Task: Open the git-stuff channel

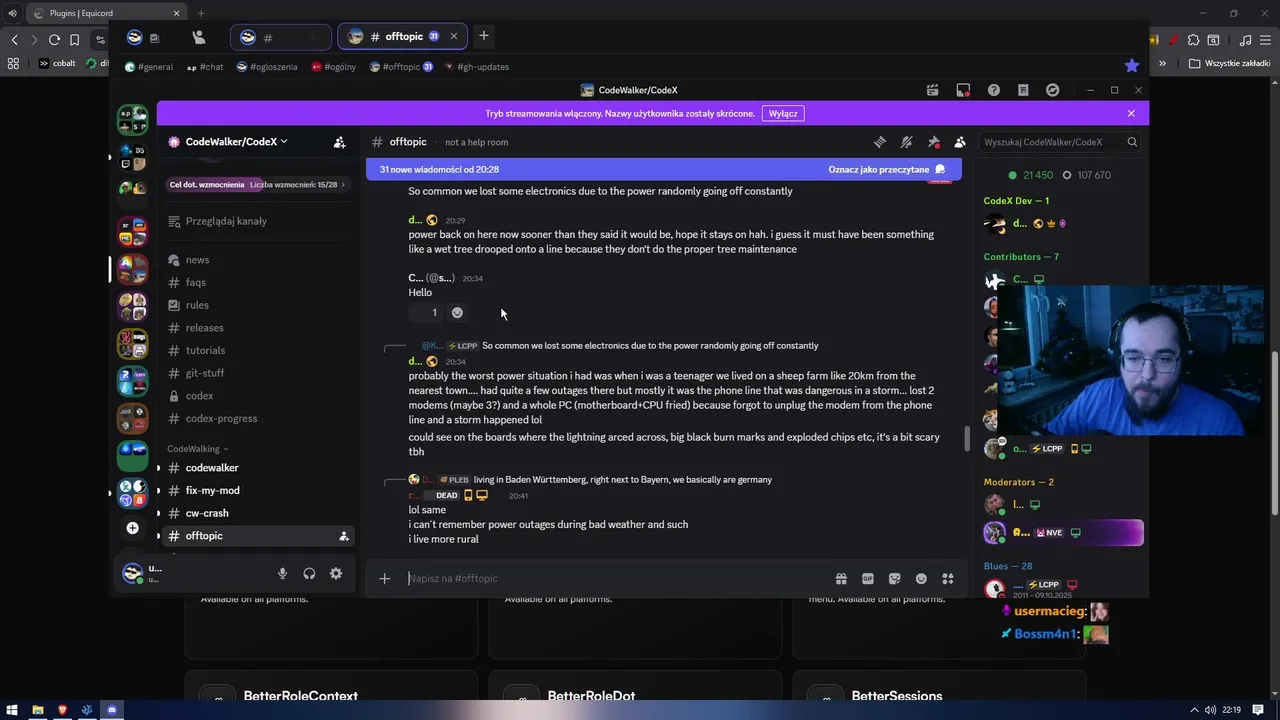Action: [x=256, y=373]
